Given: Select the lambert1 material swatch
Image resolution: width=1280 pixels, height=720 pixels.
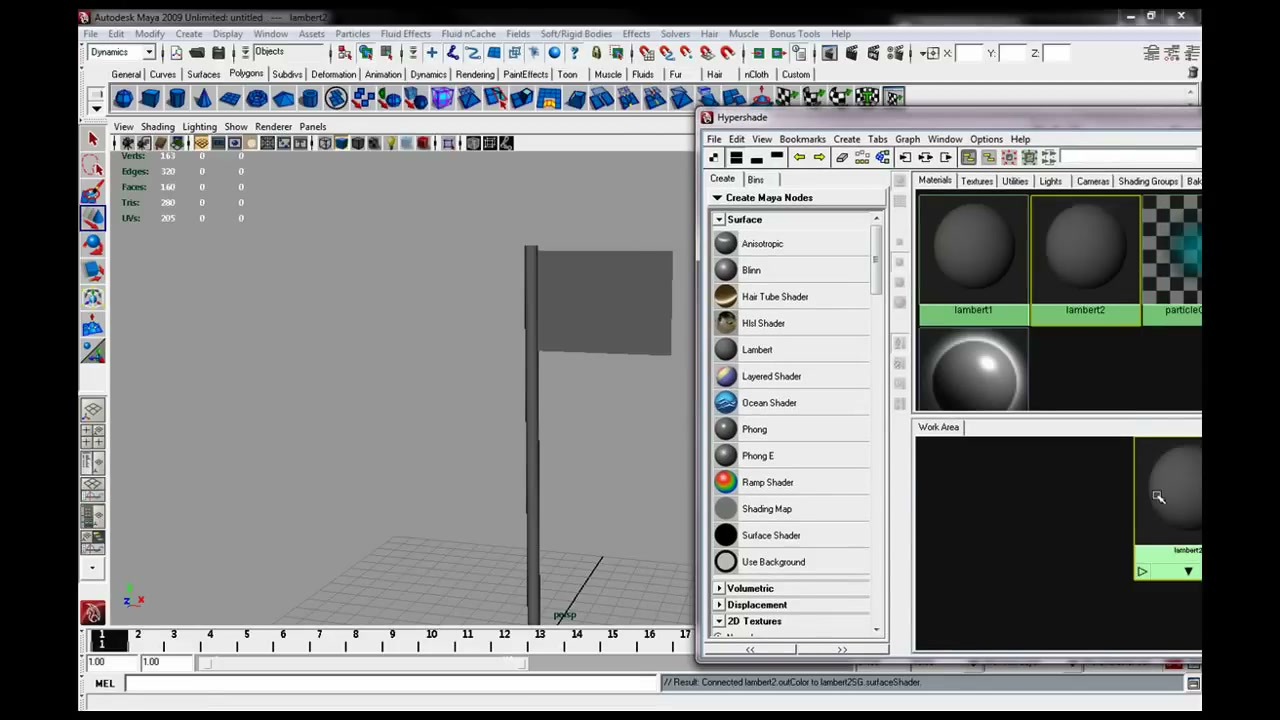Looking at the screenshot, I should coord(973,260).
